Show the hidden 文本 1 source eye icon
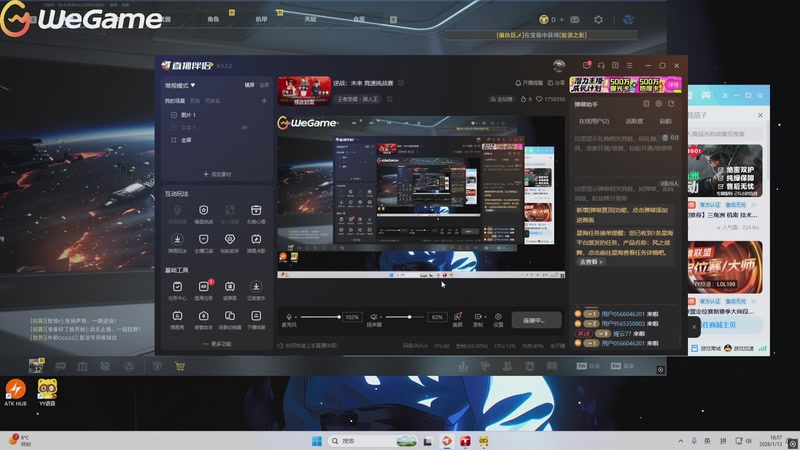 click(x=244, y=128)
